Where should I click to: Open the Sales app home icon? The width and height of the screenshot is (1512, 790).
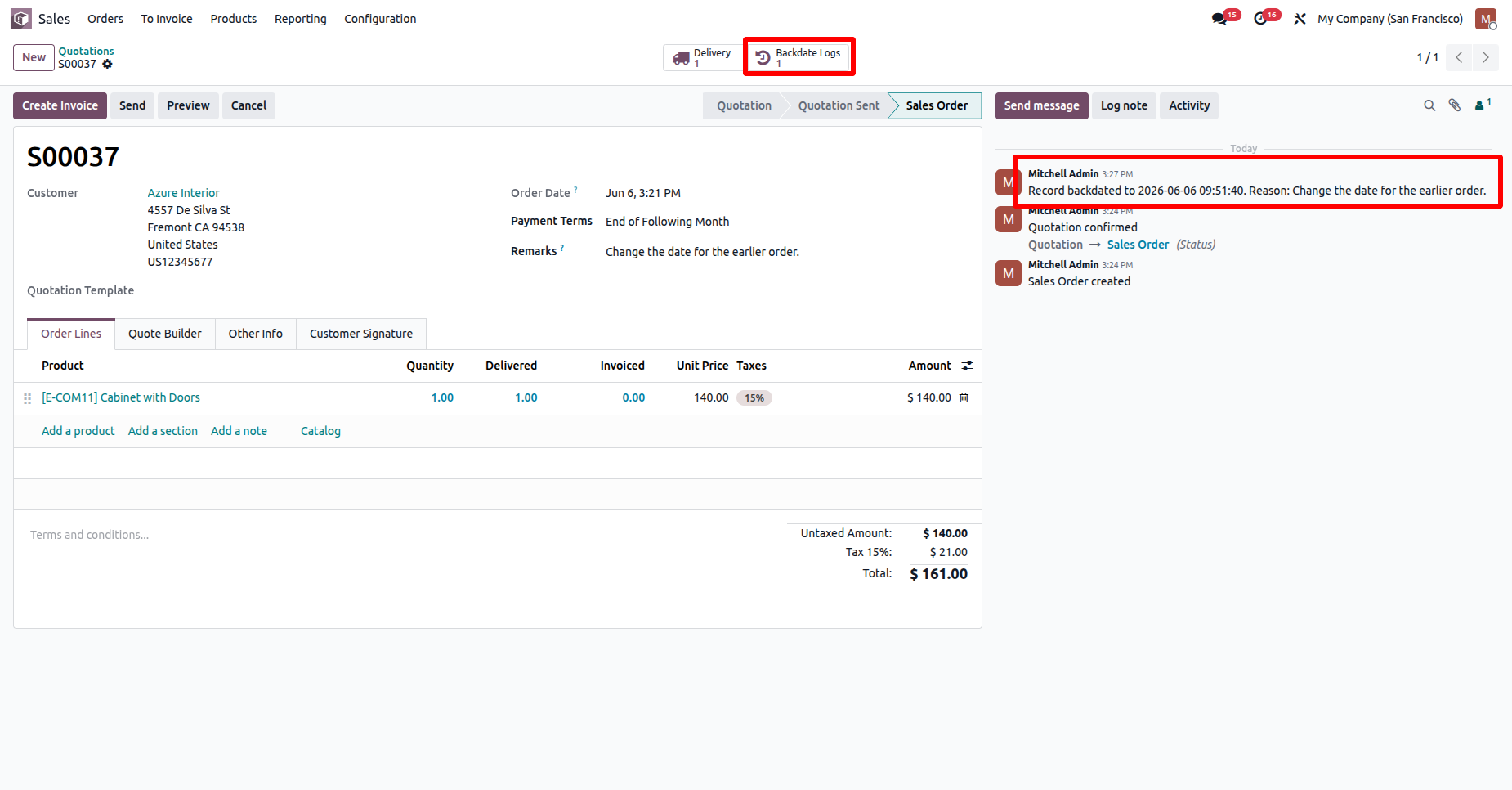[x=21, y=19]
